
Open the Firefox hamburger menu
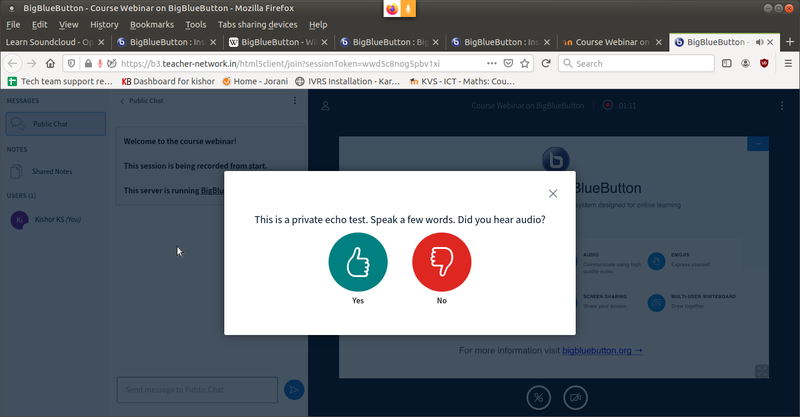(x=788, y=63)
